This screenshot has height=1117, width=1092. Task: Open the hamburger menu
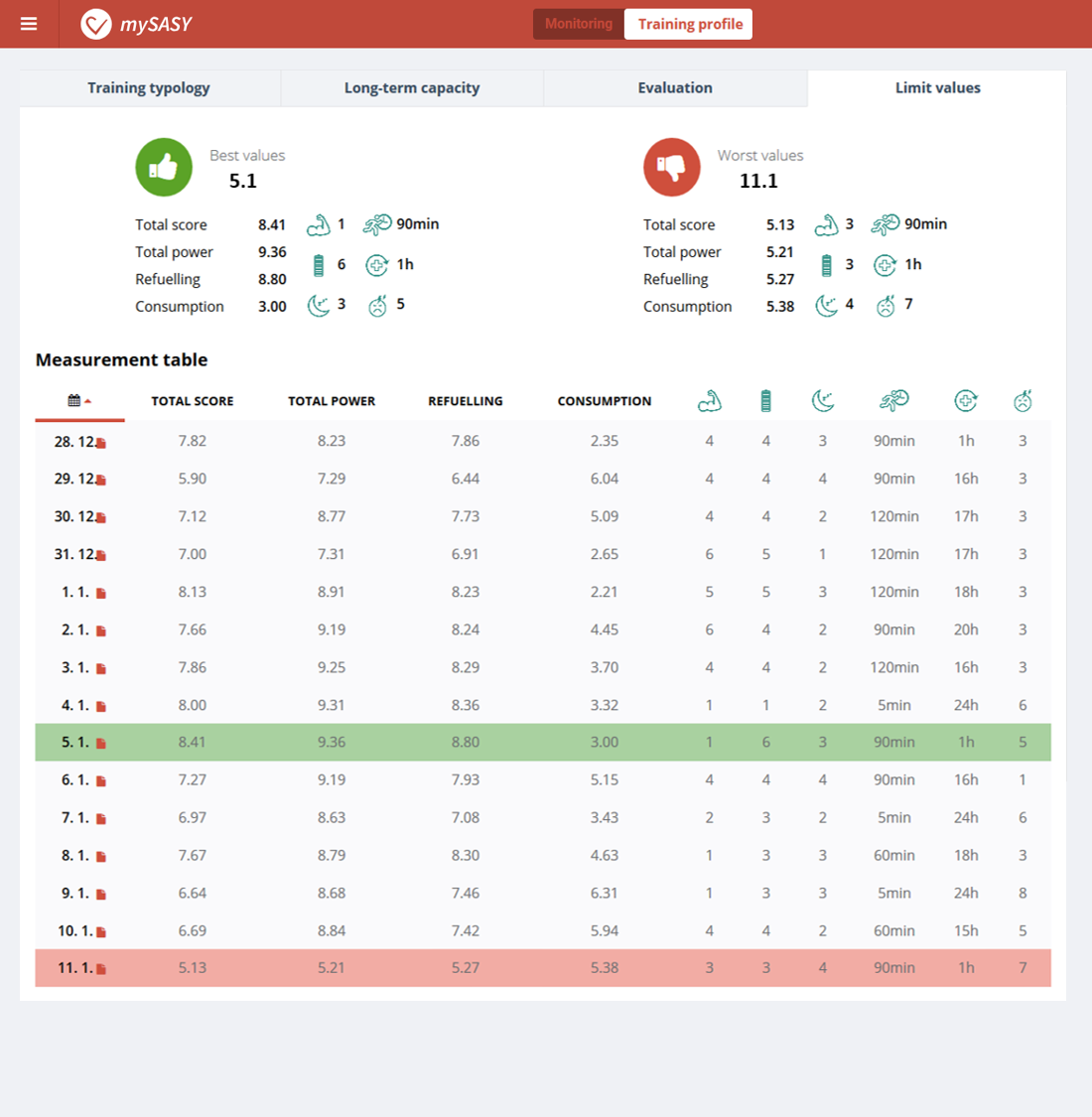coord(29,24)
